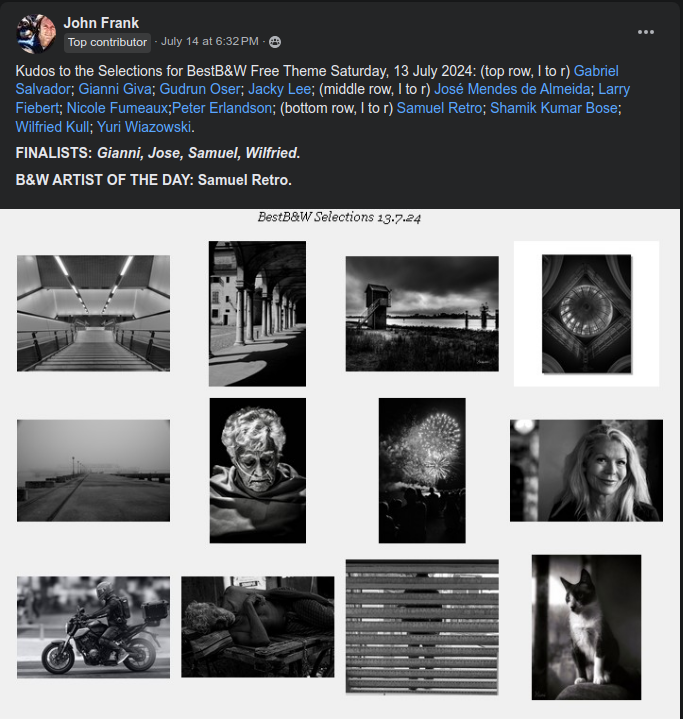Open John Frank's profile name link
The height and width of the screenshot is (719, 683).
tap(101, 22)
